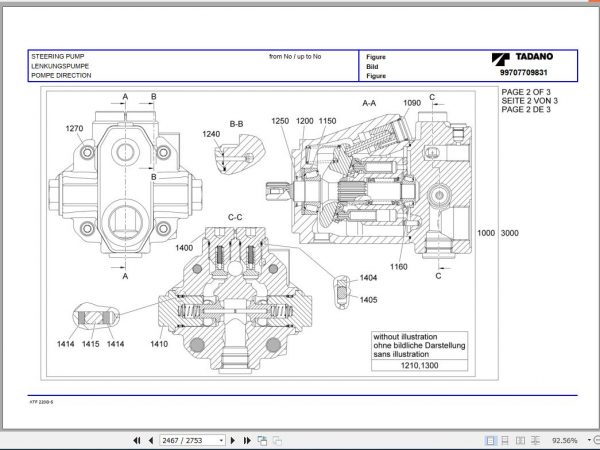Click part callout 1160

point(399,267)
